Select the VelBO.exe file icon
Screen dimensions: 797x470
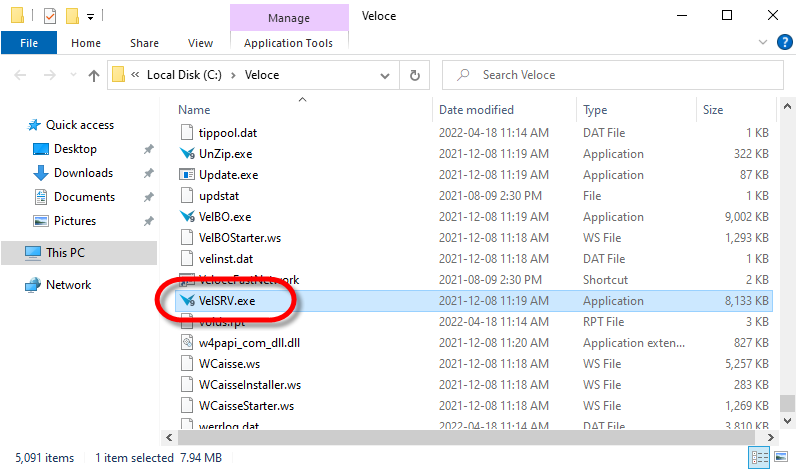pos(186,217)
